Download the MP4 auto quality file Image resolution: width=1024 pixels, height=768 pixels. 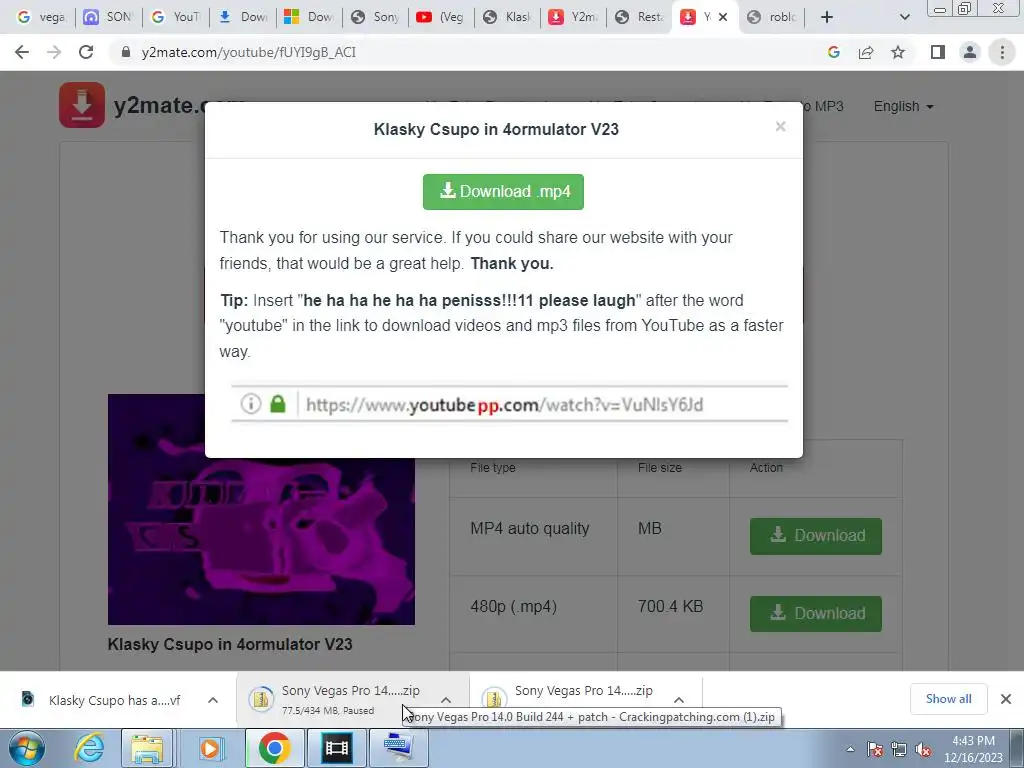click(x=816, y=536)
